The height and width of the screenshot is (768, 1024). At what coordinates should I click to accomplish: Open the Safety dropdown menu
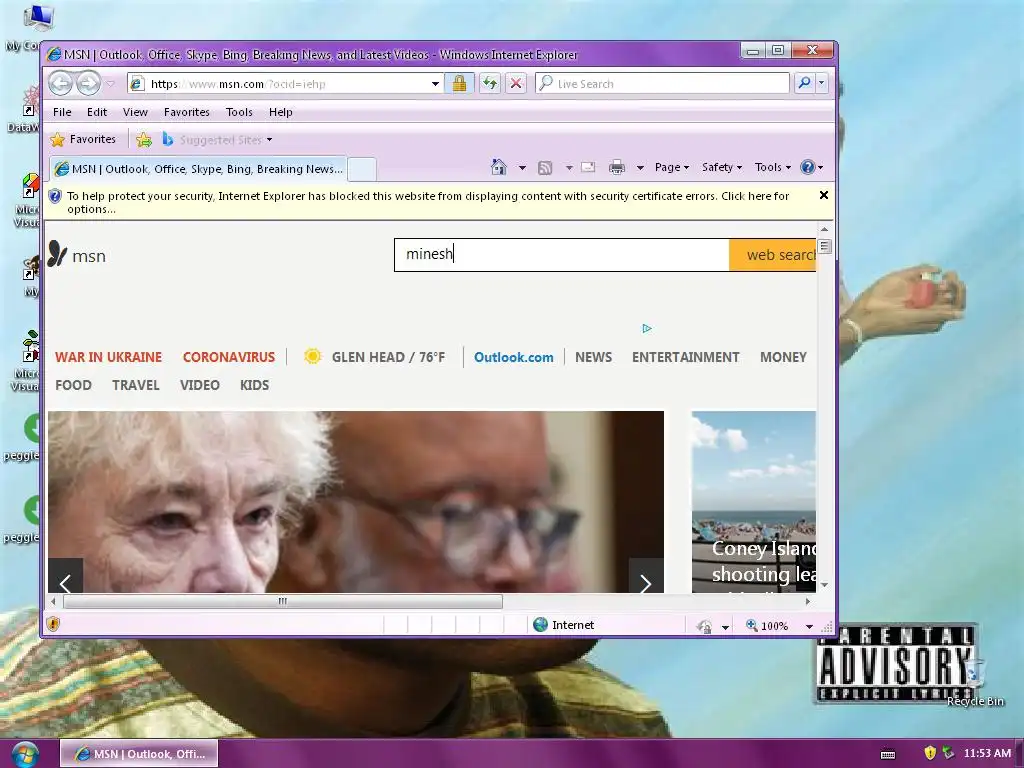pyautogui.click(x=722, y=167)
